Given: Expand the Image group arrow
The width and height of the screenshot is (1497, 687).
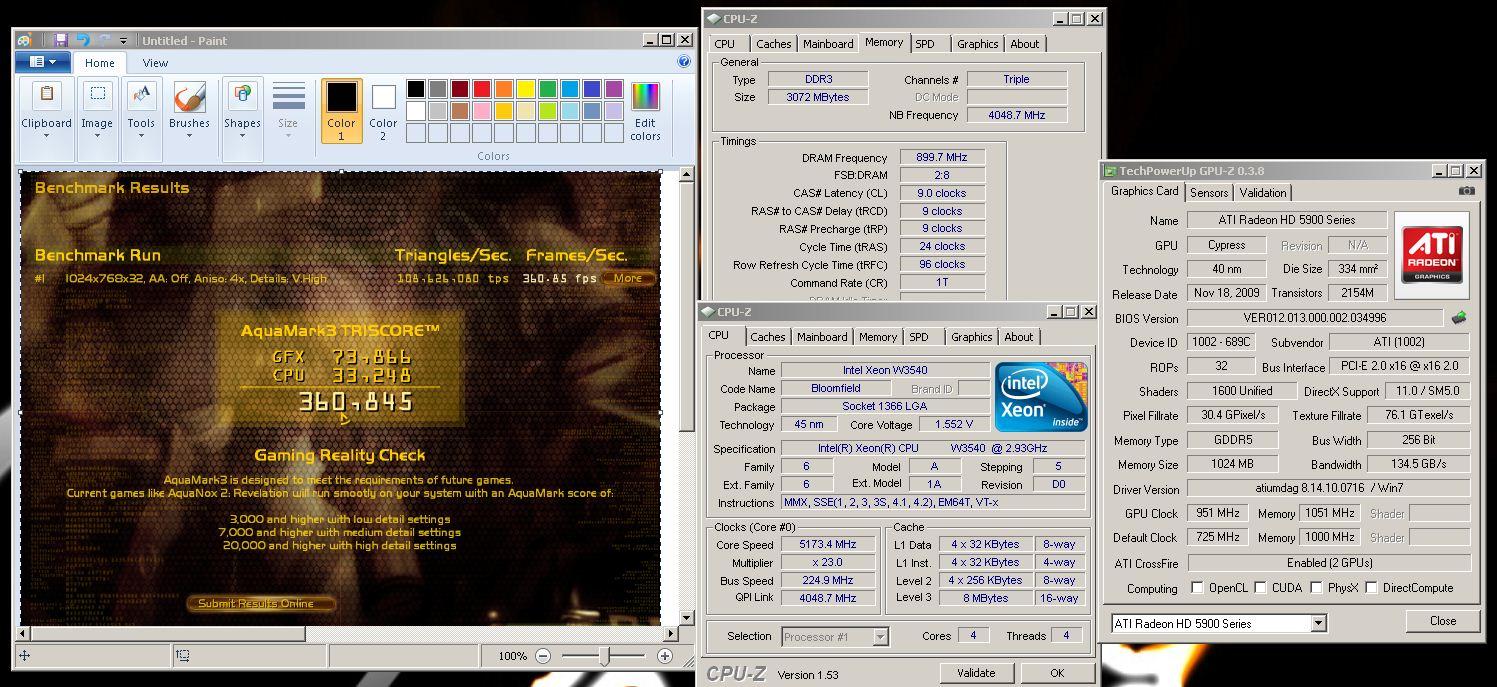Looking at the screenshot, I should tap(97, 137).
